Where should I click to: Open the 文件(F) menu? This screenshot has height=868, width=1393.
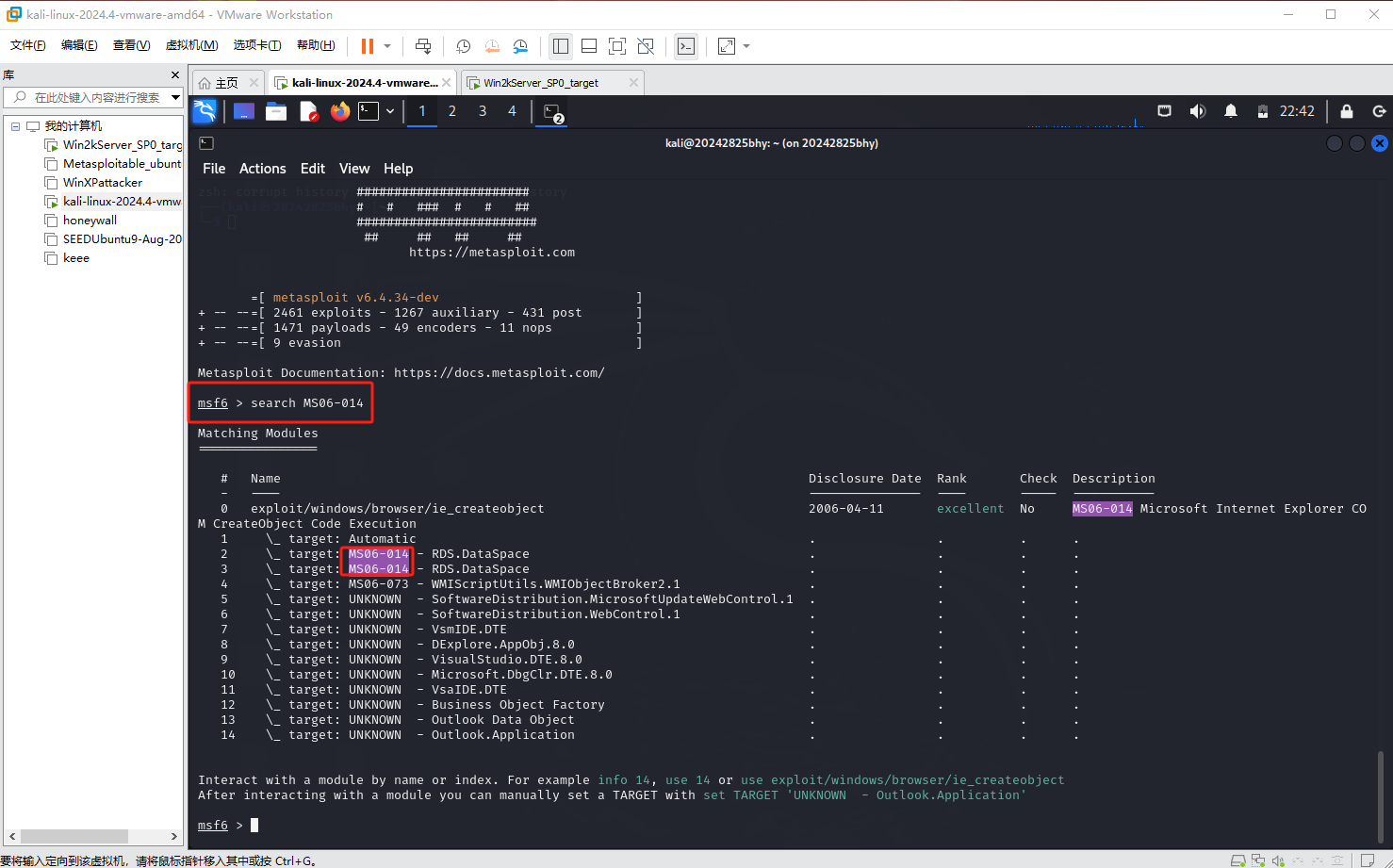(28, 45)
